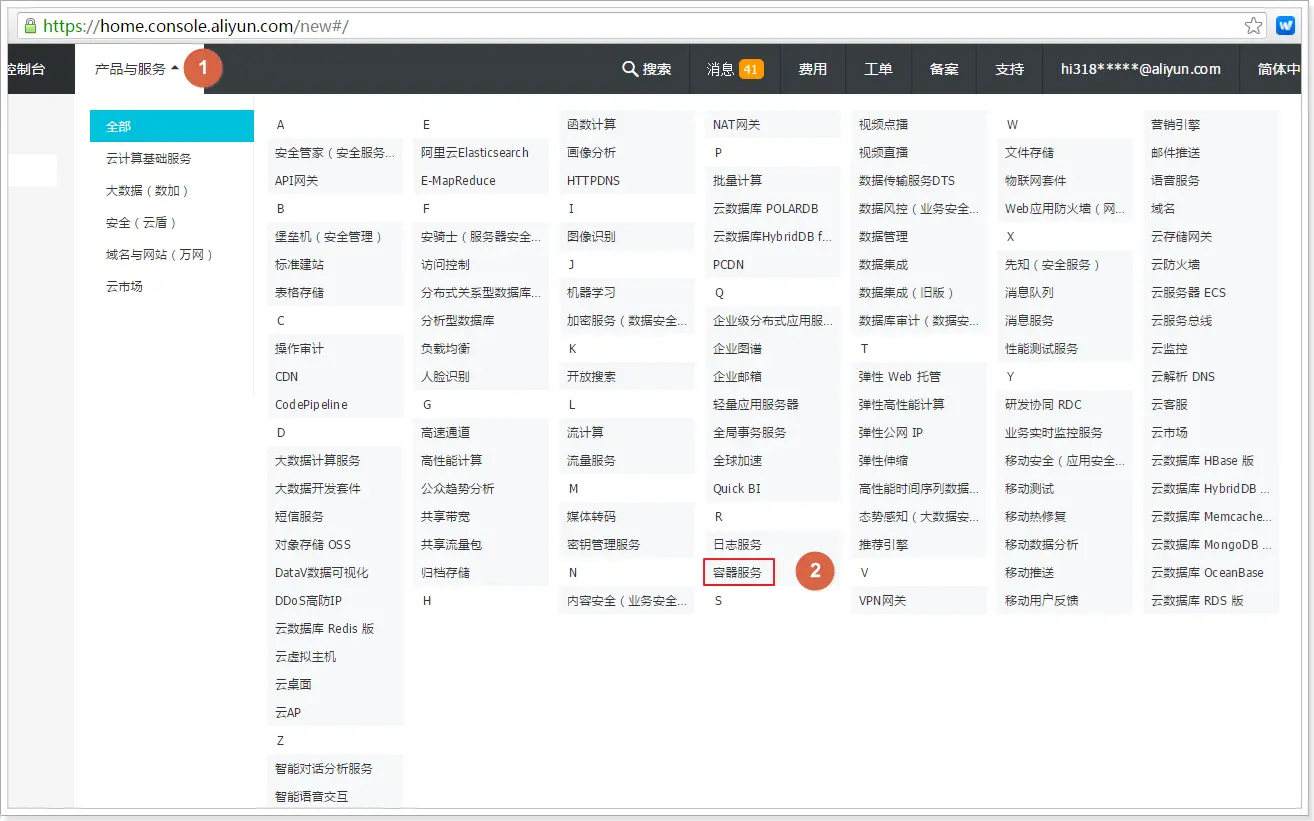
Task: Open E-MapReduce product link
Action: pos(458,181)
